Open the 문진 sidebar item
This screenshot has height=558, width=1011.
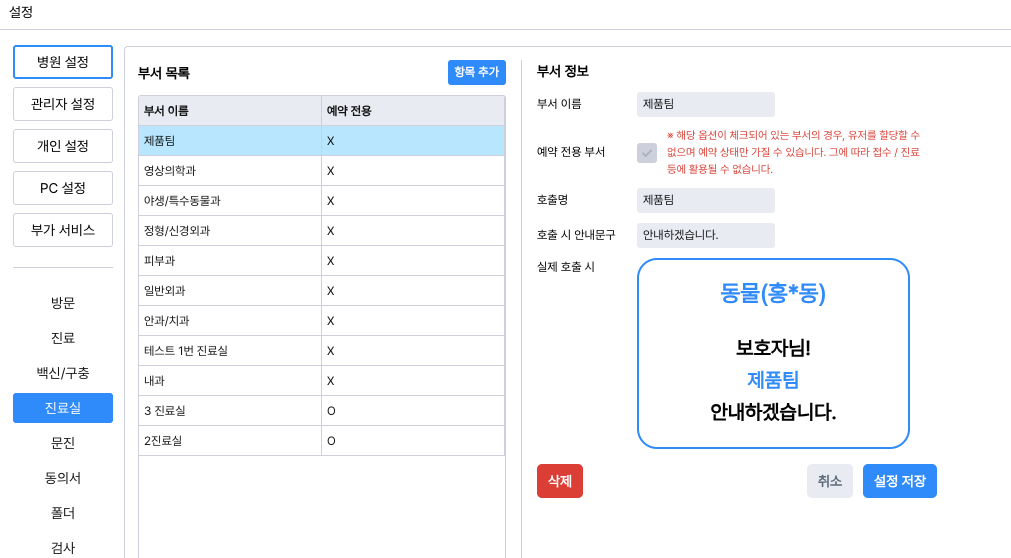coord(63,443)
